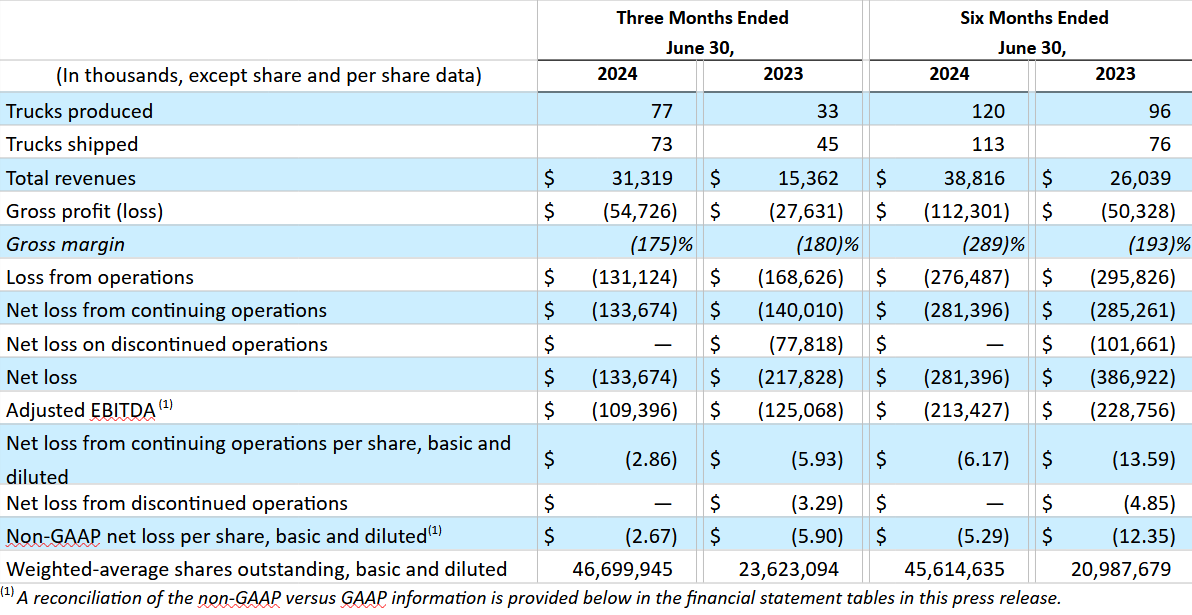Screen dimensions: 1192x615
Task: Select per share value (5.93)
Action: tap(816, 460)
